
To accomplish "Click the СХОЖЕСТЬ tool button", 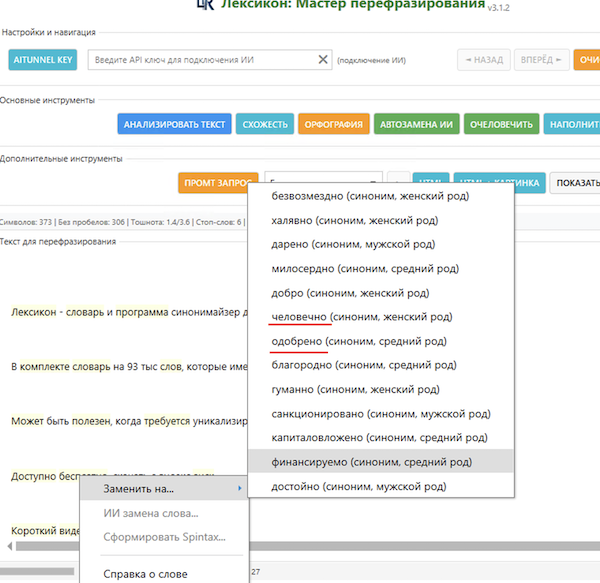I will [263, 124].
